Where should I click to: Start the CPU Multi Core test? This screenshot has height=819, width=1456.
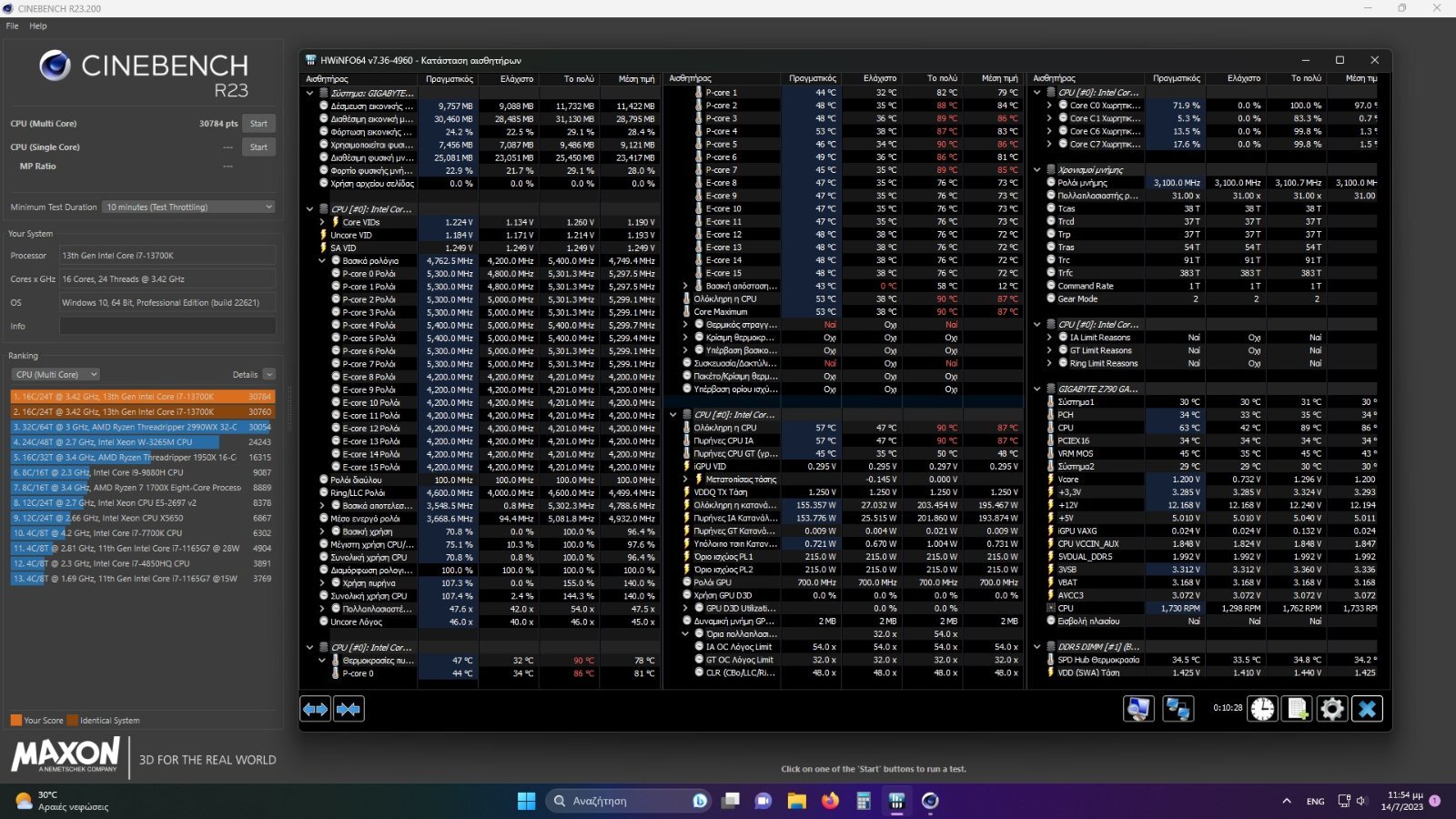coord(259,124)
